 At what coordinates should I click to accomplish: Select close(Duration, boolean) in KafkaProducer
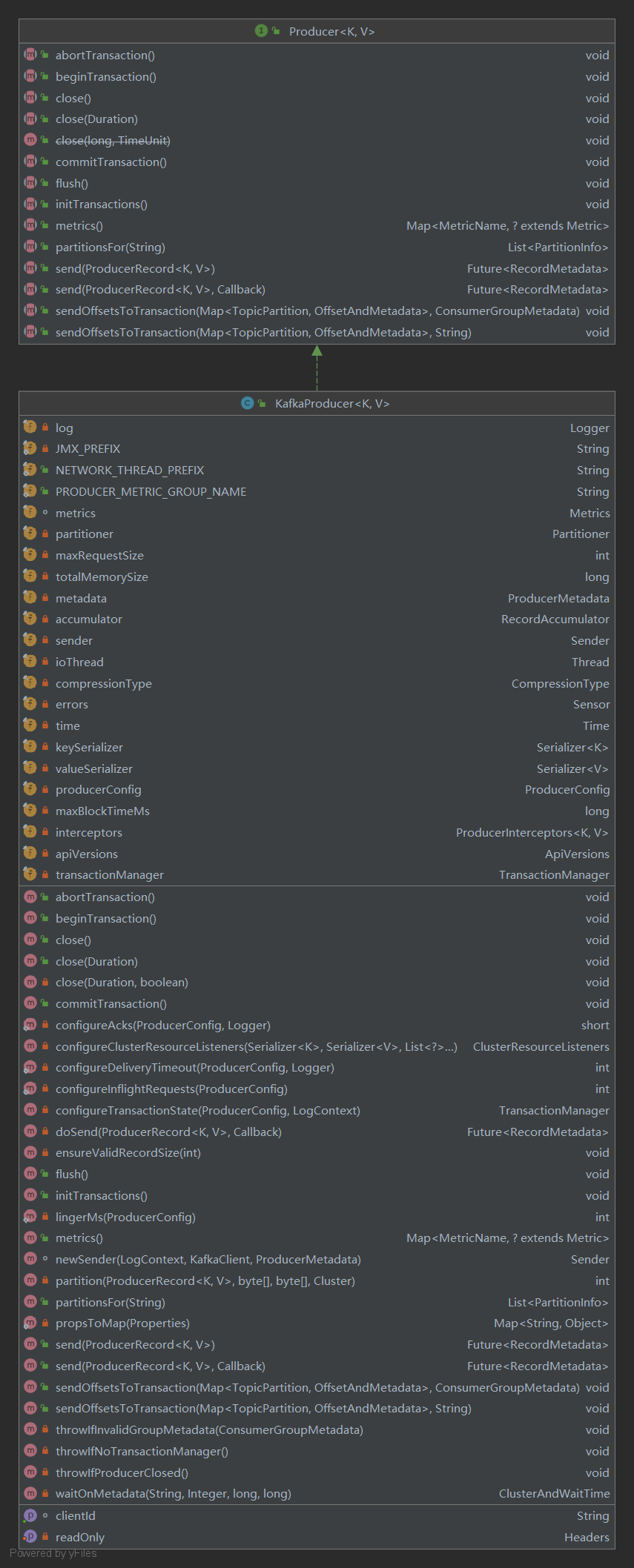[x=317, y=982]
